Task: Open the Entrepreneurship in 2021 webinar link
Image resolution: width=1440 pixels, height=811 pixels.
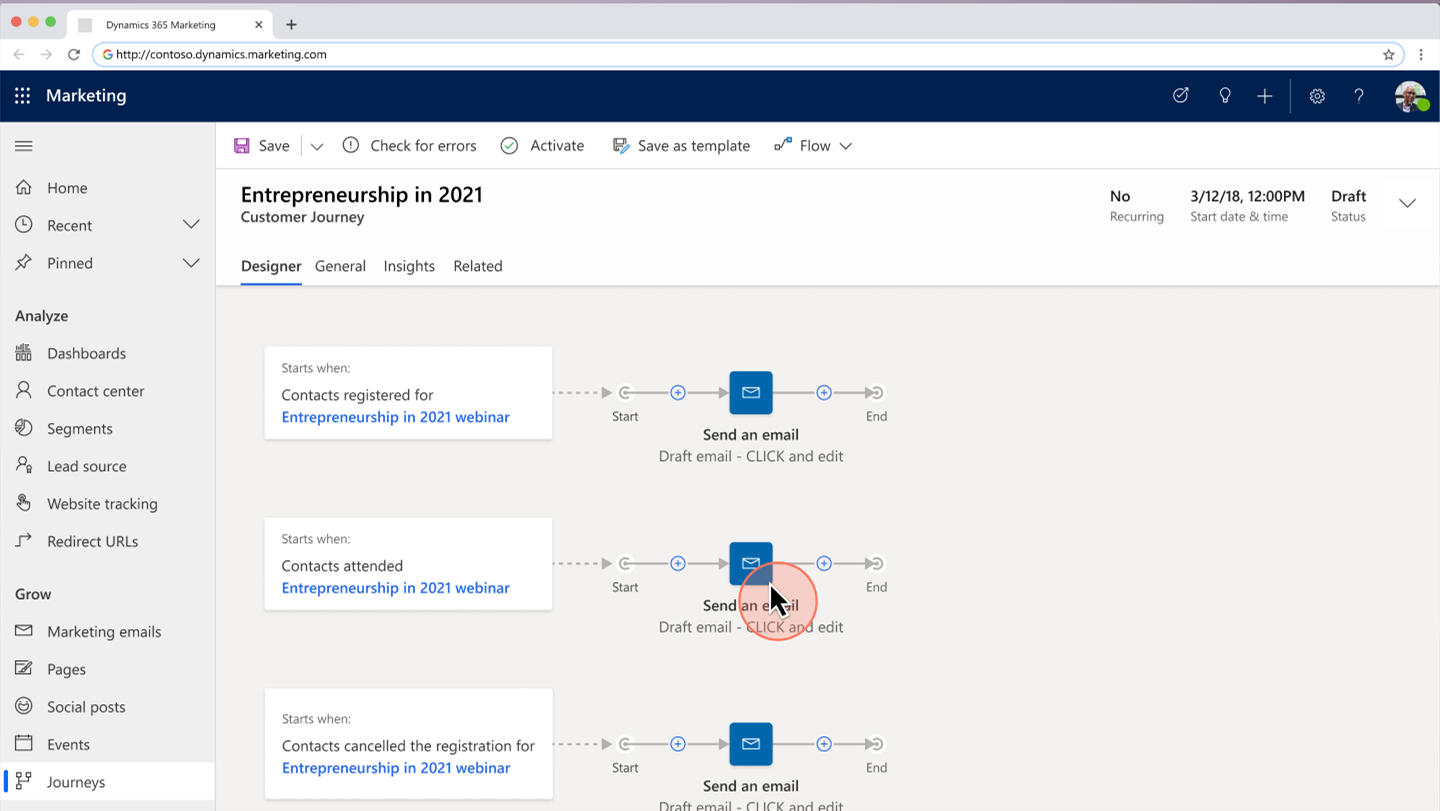Action: point(395,417)
